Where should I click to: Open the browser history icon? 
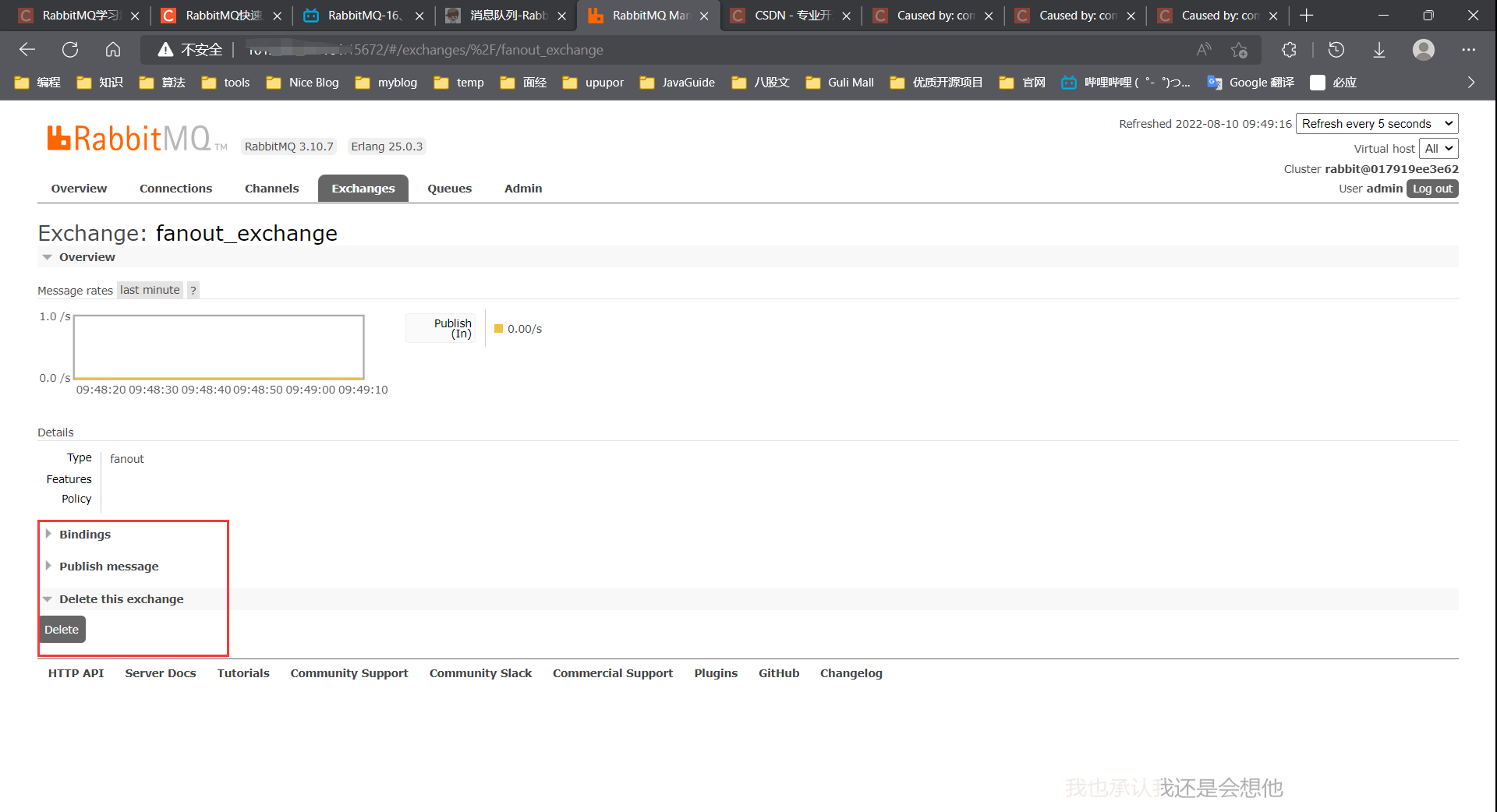point(1336,50)
